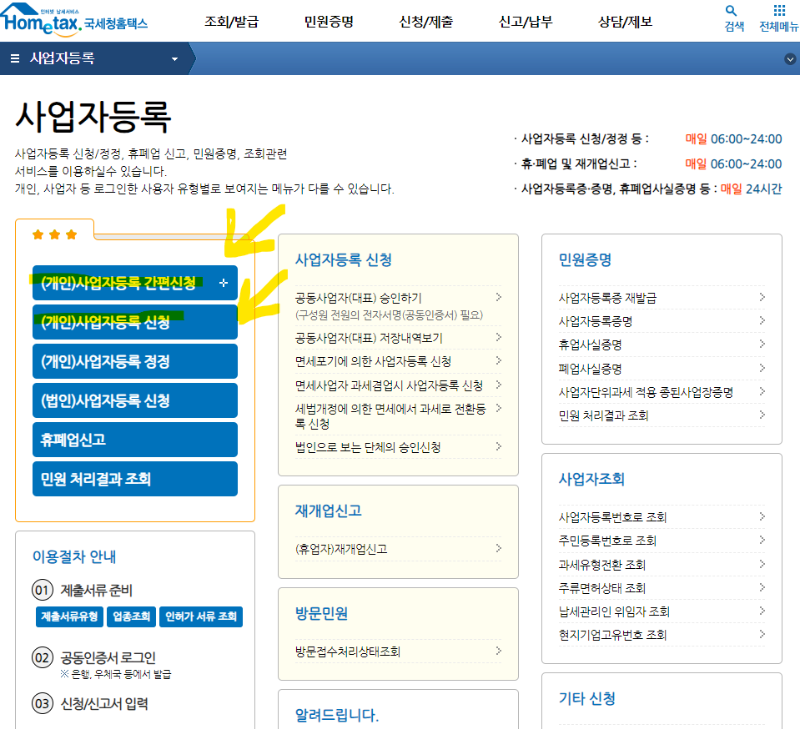
Task: Click the 휴폐업신고 button
Action: click(x=135, y=439)
